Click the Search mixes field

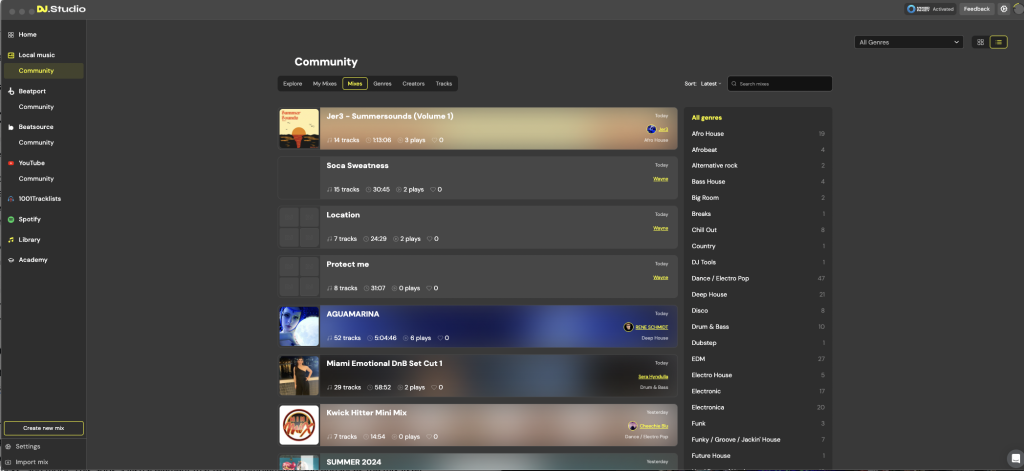coord(782,84)
